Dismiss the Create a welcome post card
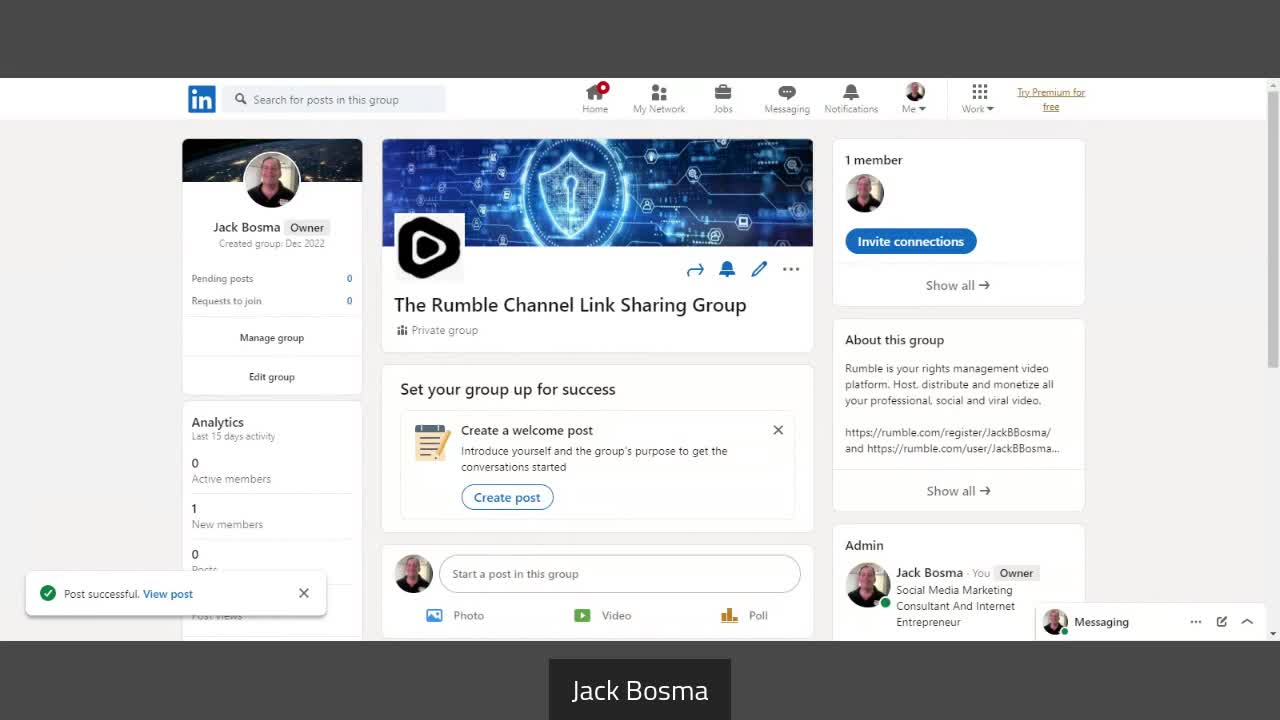The height and width of the screenshot is (720, 1280). click(778, 430)
